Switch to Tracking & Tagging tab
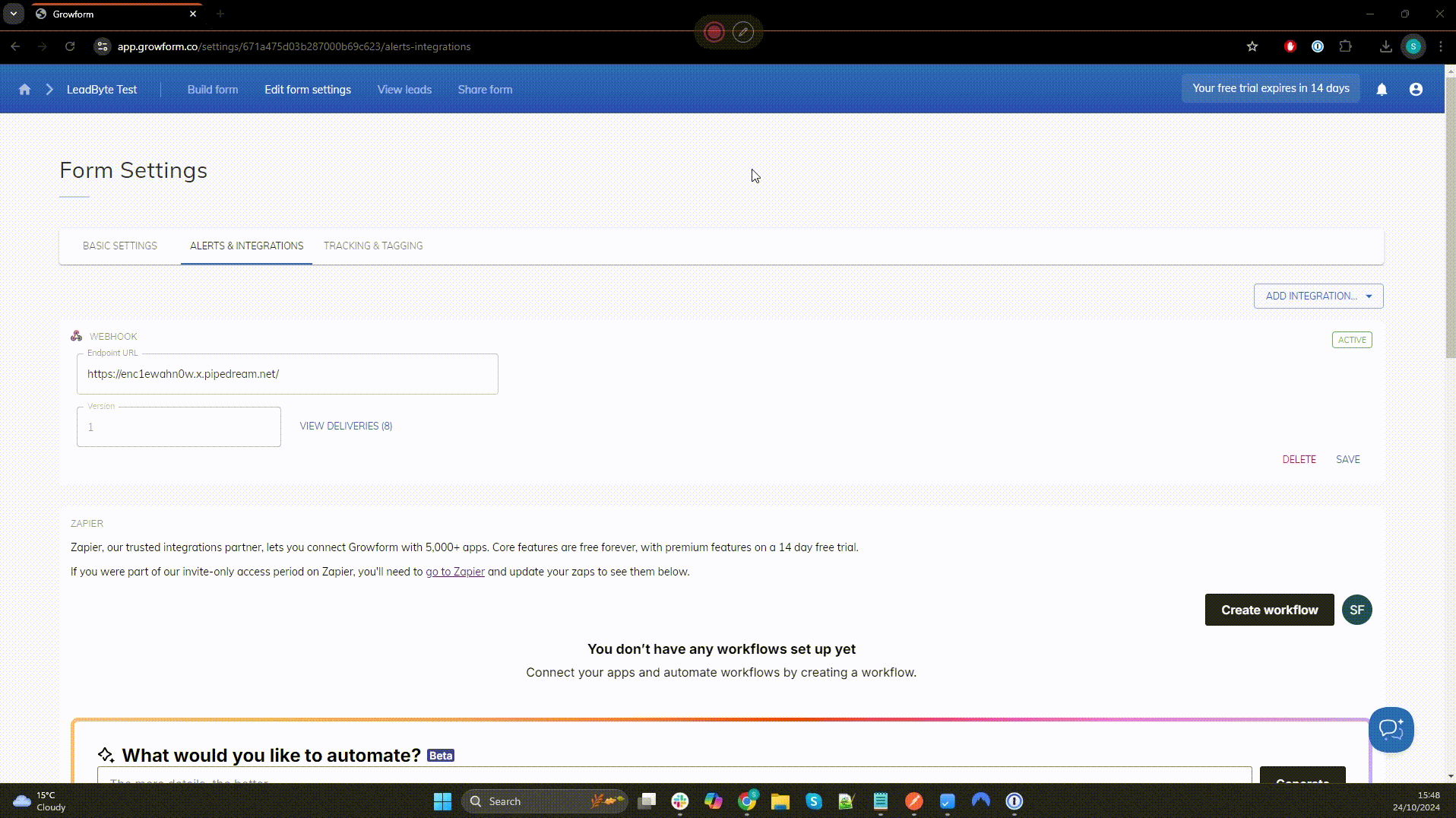1456x818 pixels. 373,246
